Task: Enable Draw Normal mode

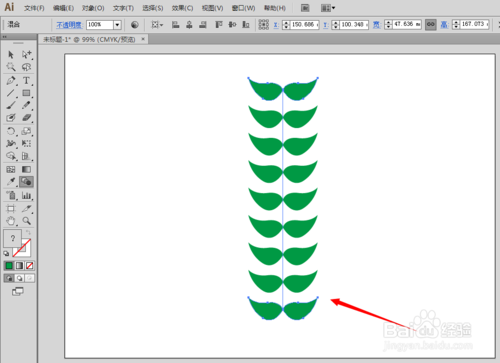Action: 9,278
